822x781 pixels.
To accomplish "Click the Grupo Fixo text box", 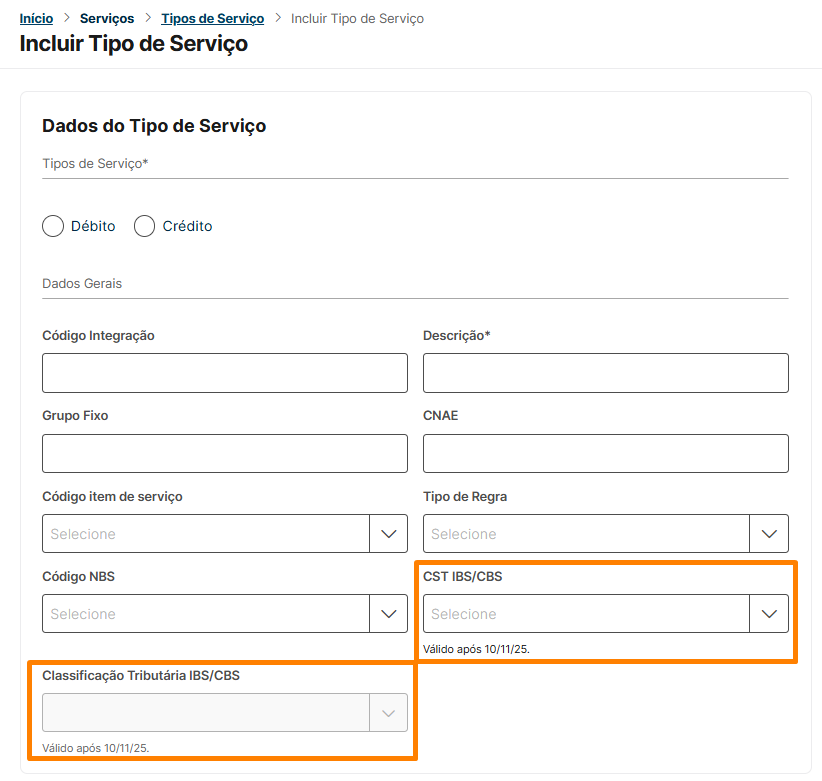I will coord(225,453).
